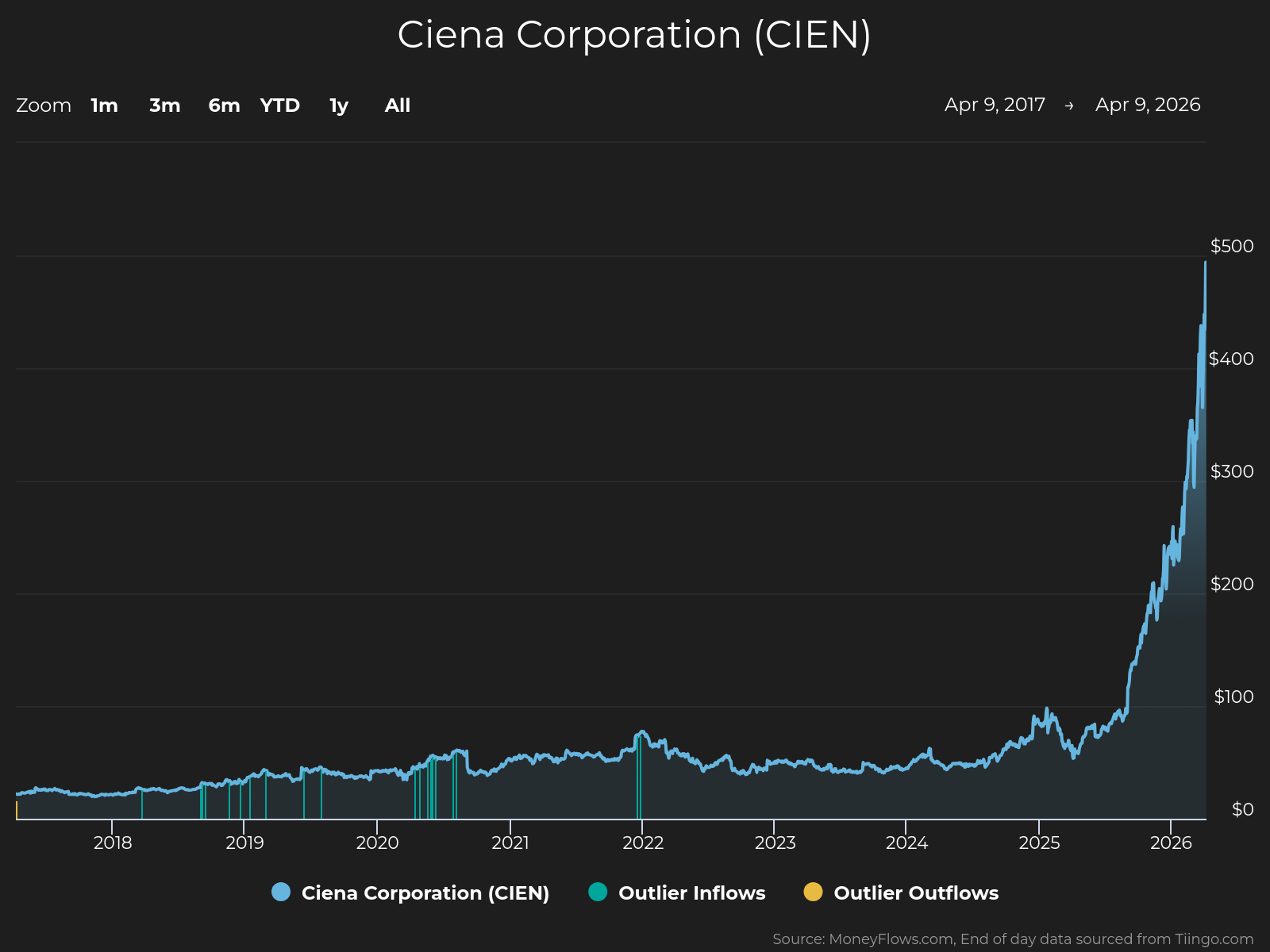Click the teal Outlier Inflows legend marker
Image resolution: width=1270 pixels, height=952 pixels.
pos(598,892)
